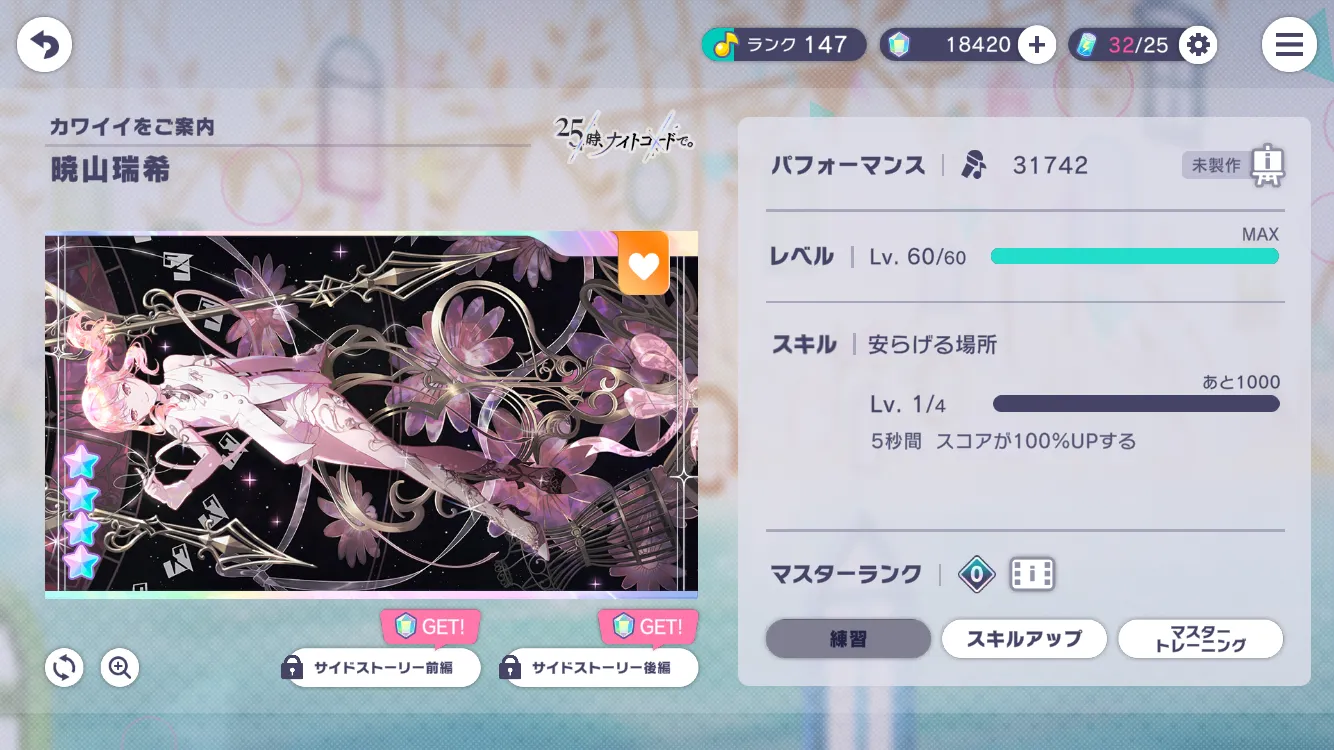The width and height of the screenshot is (1334, 750).
Task: Open locked サイドストーリー後編
Action: pyautogui.click(x=599, y=667)
